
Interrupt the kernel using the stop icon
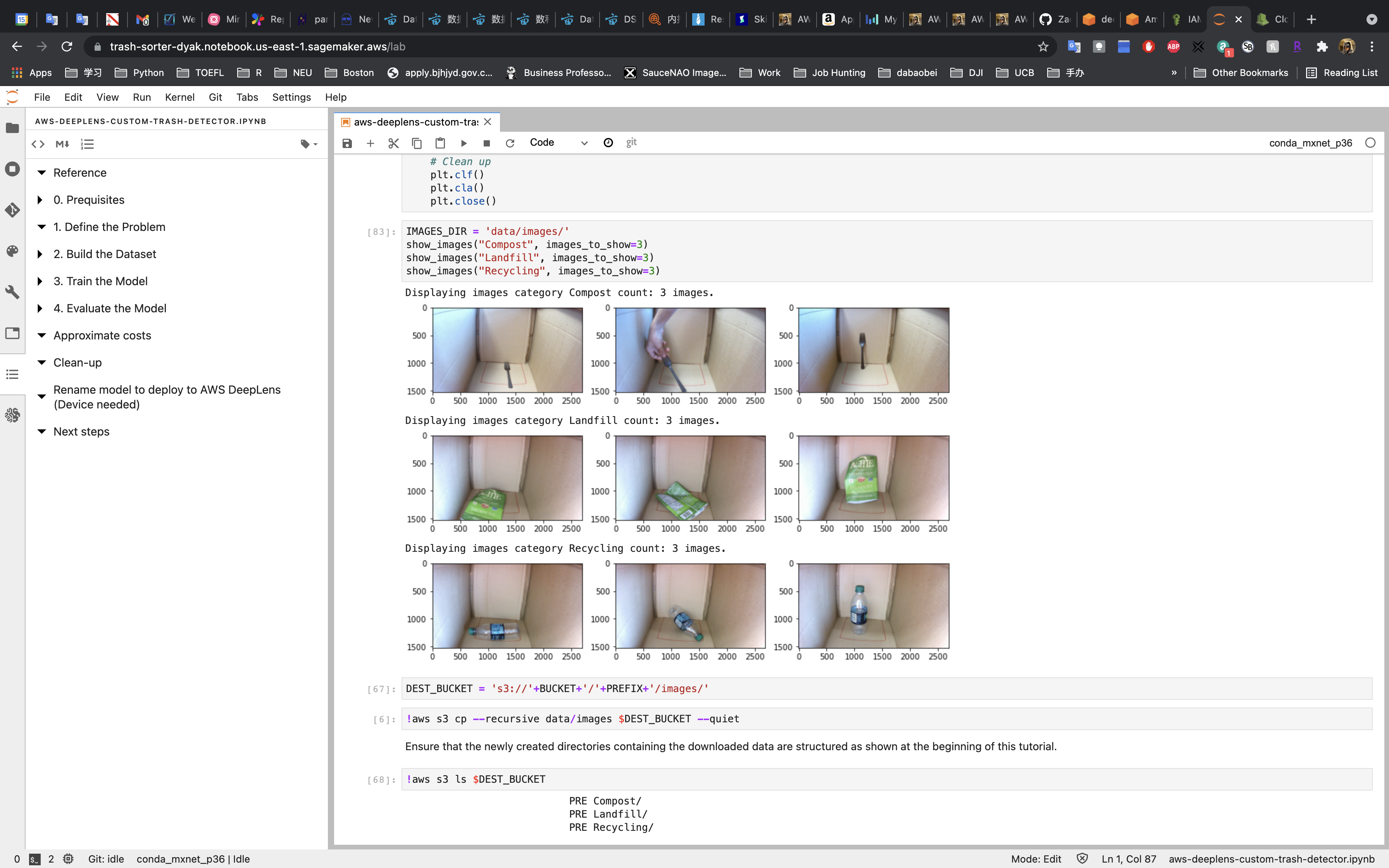[x=487, y=143]
